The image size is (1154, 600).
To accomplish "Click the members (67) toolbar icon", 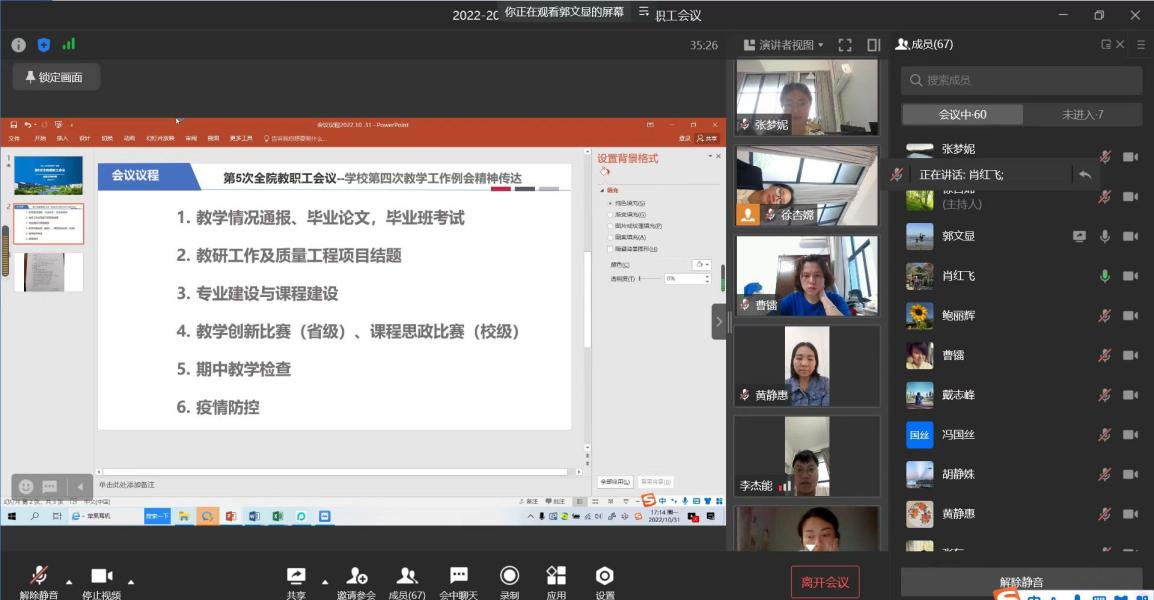I will (407, 576).
